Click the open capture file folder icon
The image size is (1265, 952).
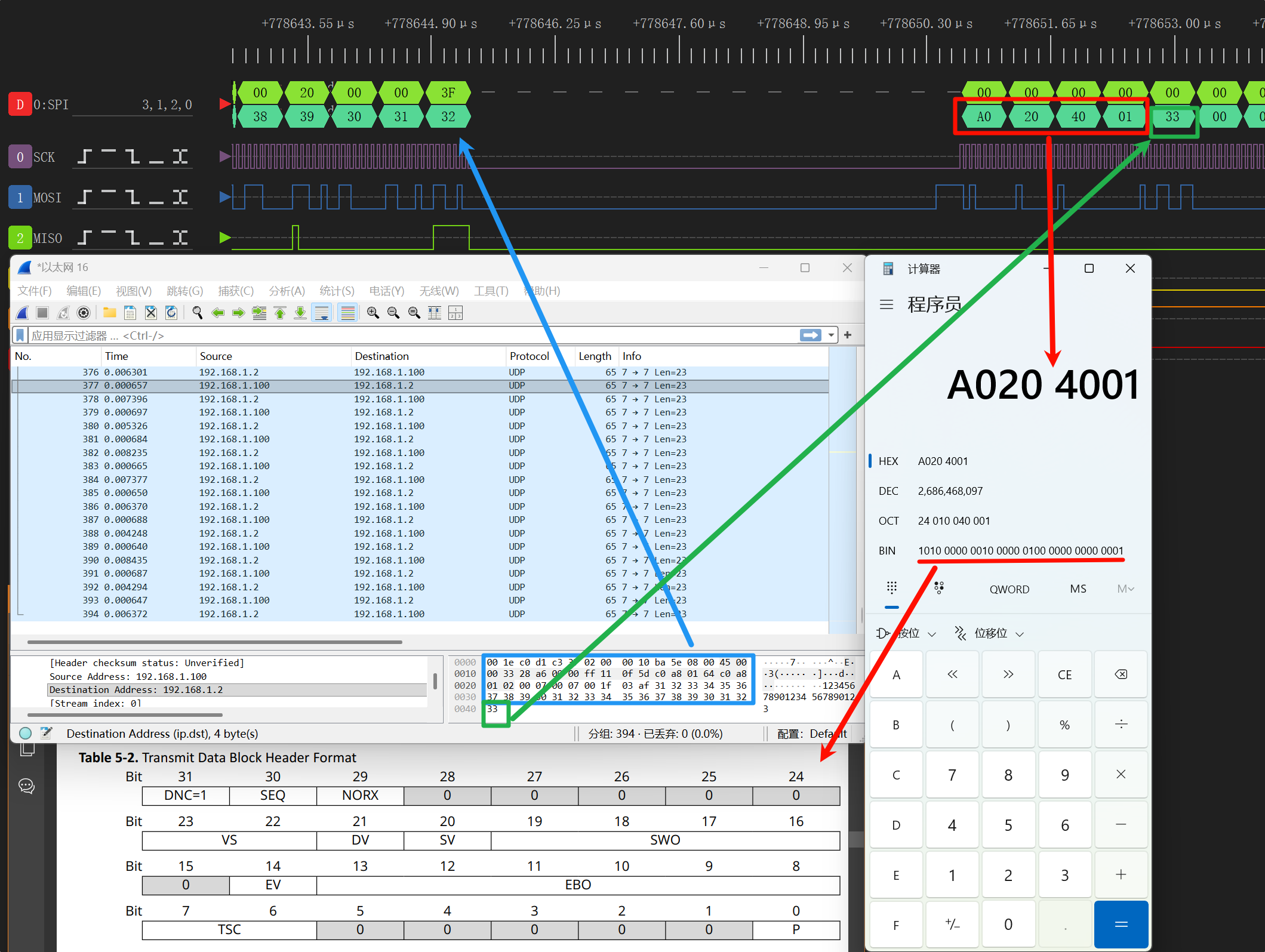tap(109, 313)
